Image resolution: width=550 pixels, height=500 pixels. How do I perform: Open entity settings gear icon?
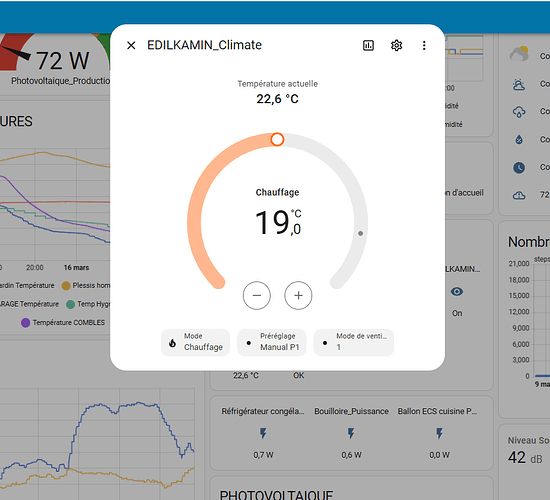396,45
